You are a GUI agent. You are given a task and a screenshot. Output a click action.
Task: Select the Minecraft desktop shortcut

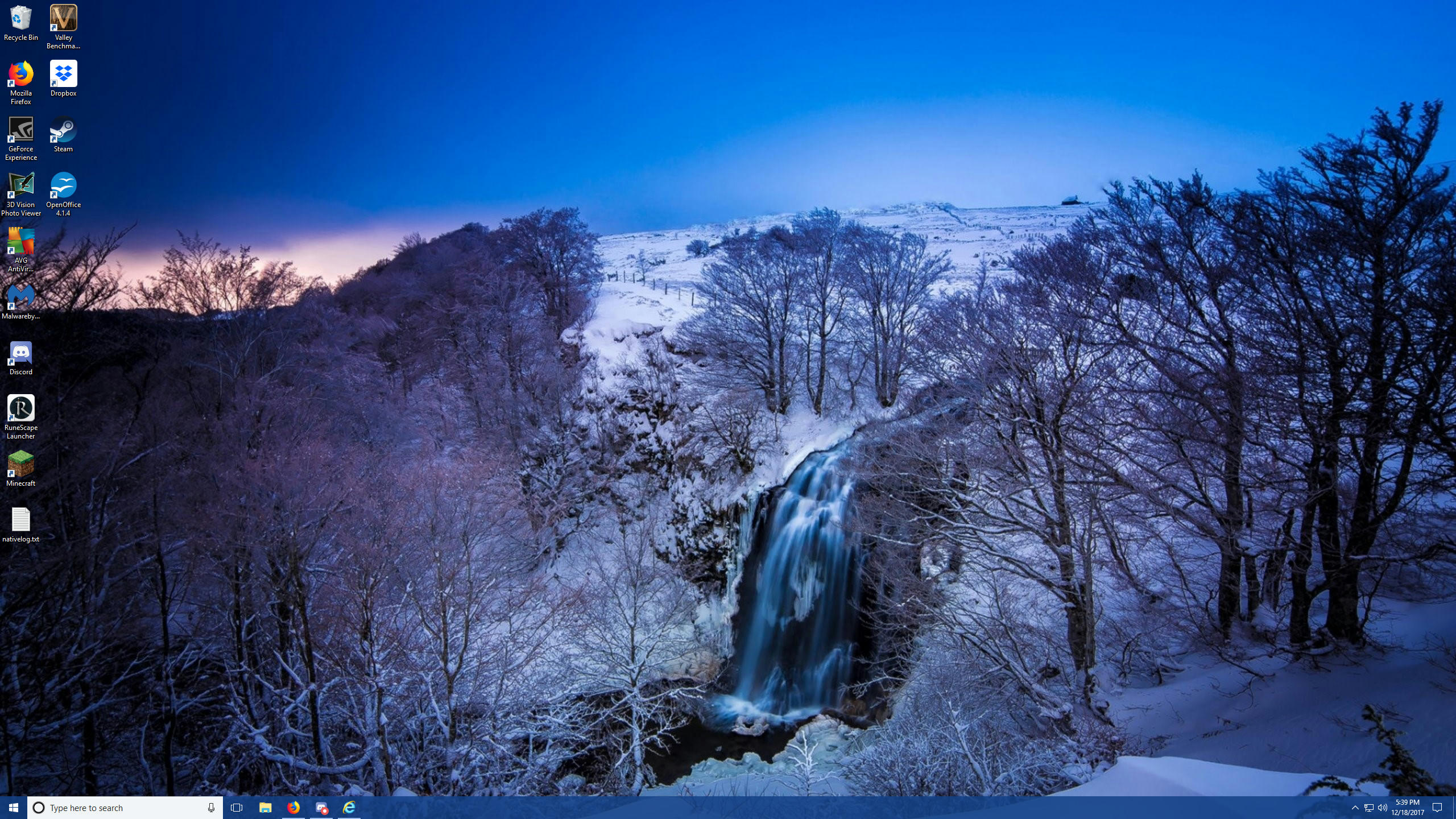(x=21, y=469)
